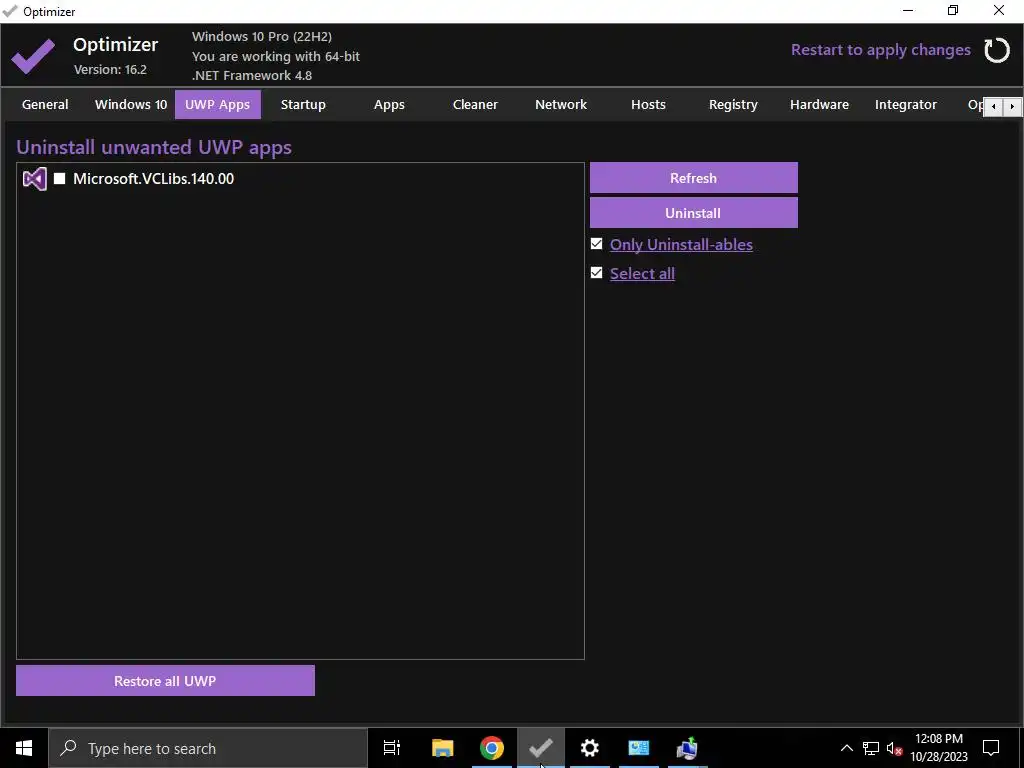The width and height of the screenshot is (1024, 768).
Task: Click the Uninstall button
Action: (x=694, y=213)
